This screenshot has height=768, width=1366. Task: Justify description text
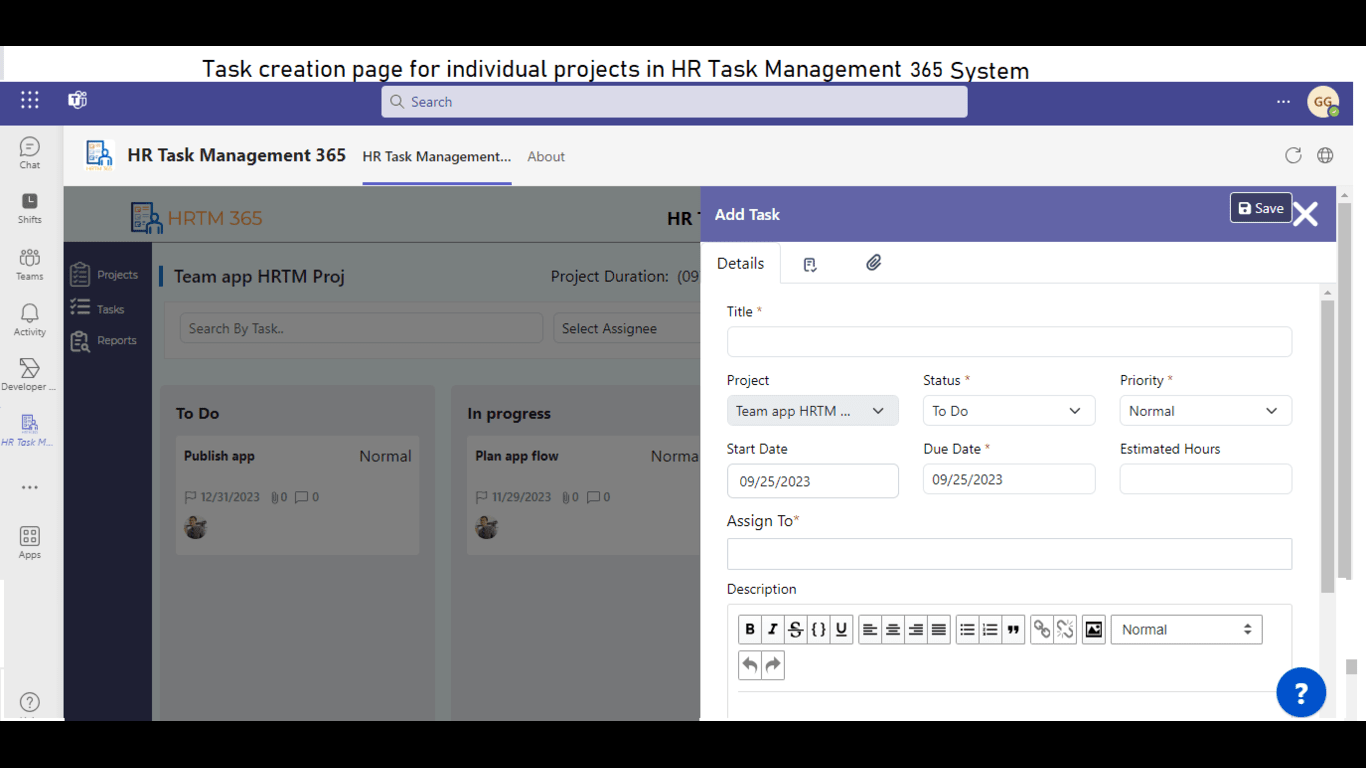[x=938, y=629]
